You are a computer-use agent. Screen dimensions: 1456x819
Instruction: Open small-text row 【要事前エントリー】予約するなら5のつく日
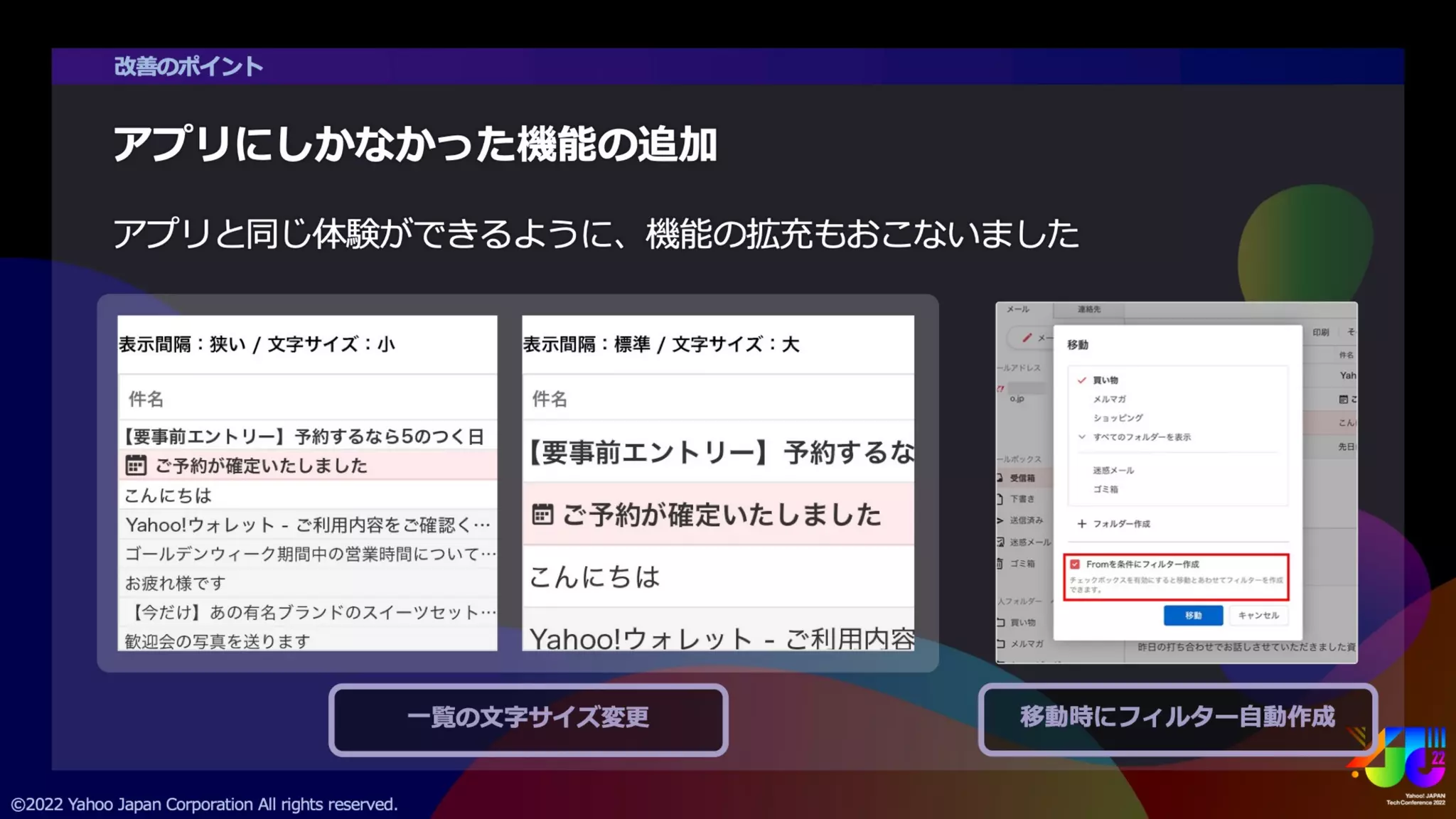click(307, 436)
